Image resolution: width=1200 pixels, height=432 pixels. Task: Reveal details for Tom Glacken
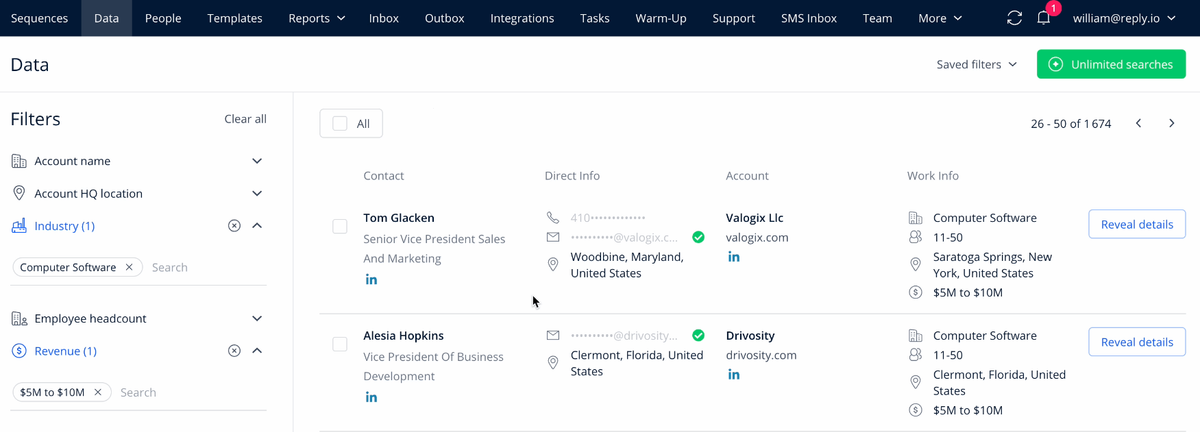[1137, 224]
